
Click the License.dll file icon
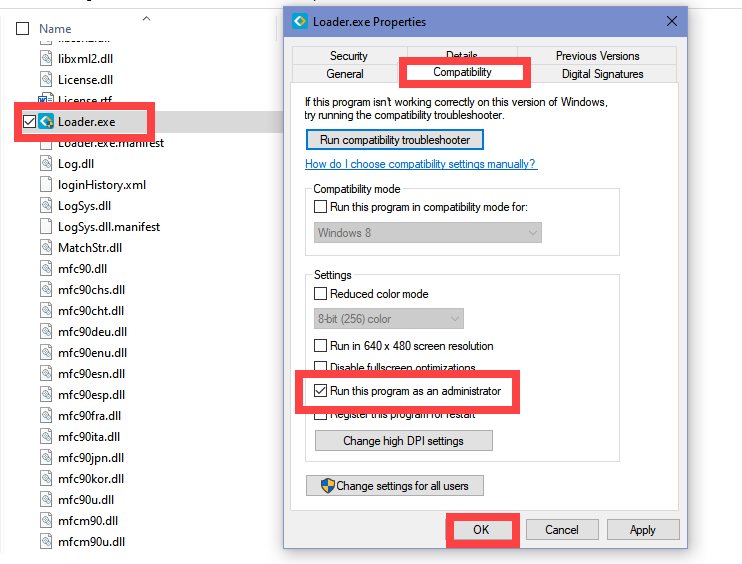coord(46,79)
